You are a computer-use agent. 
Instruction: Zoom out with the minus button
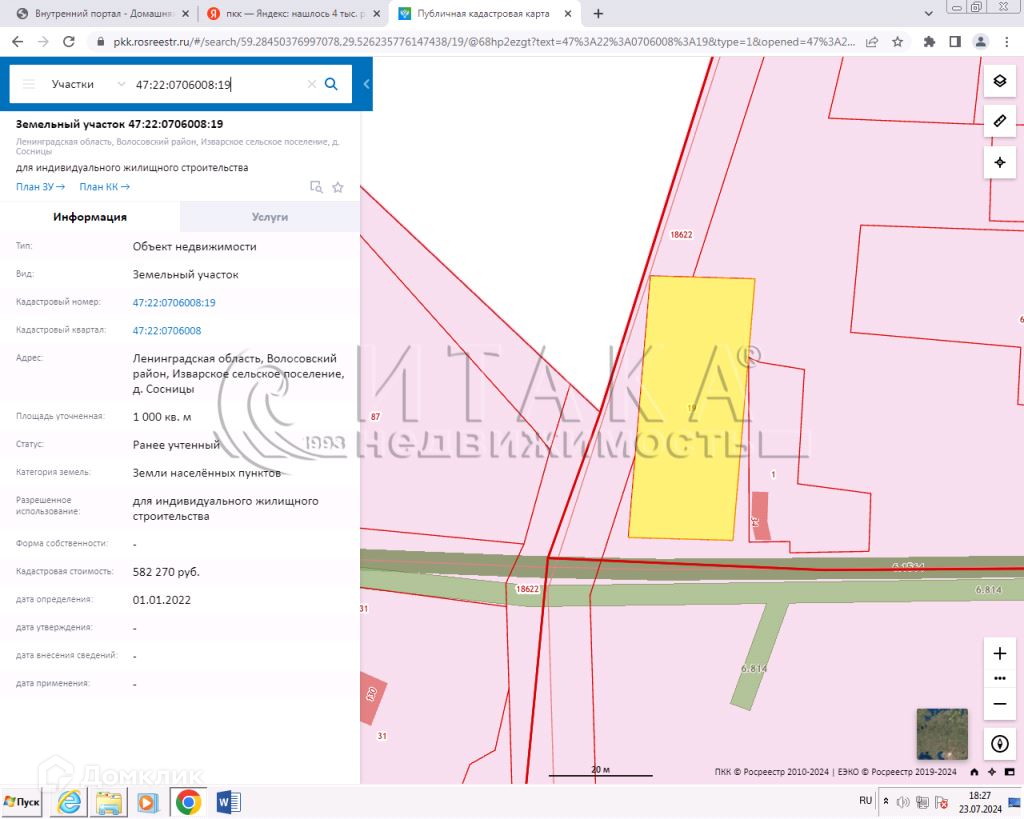point(1000,703)
